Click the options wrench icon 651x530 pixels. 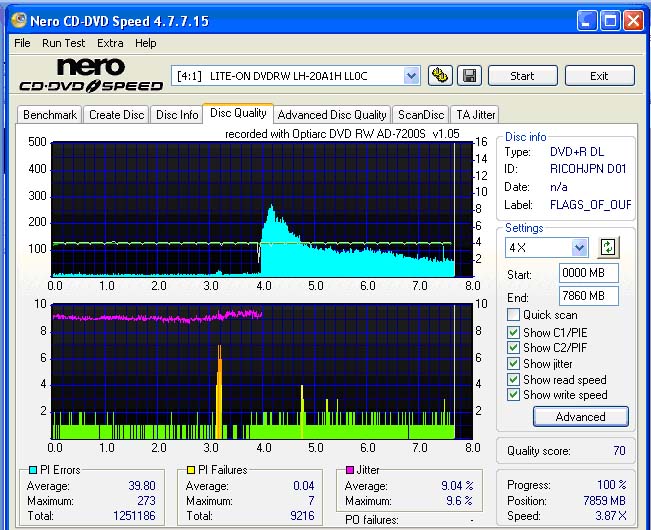(439, 76)
